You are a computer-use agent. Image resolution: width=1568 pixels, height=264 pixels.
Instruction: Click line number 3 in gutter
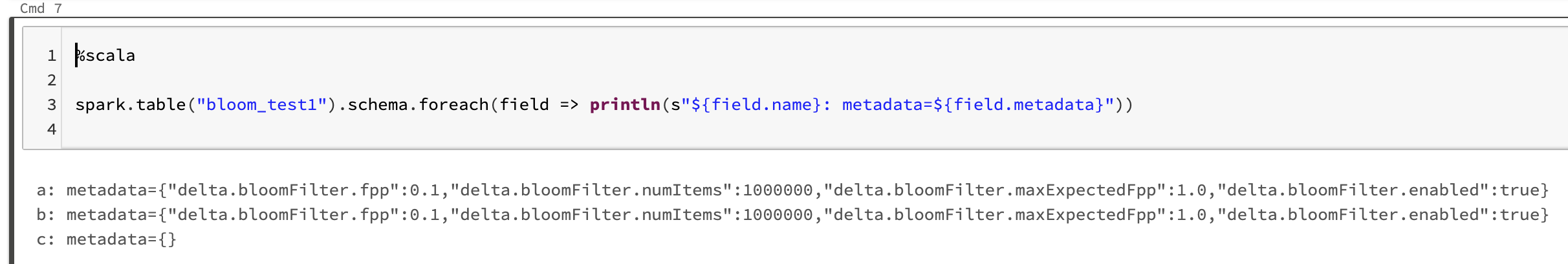click(x=52, y=105)
